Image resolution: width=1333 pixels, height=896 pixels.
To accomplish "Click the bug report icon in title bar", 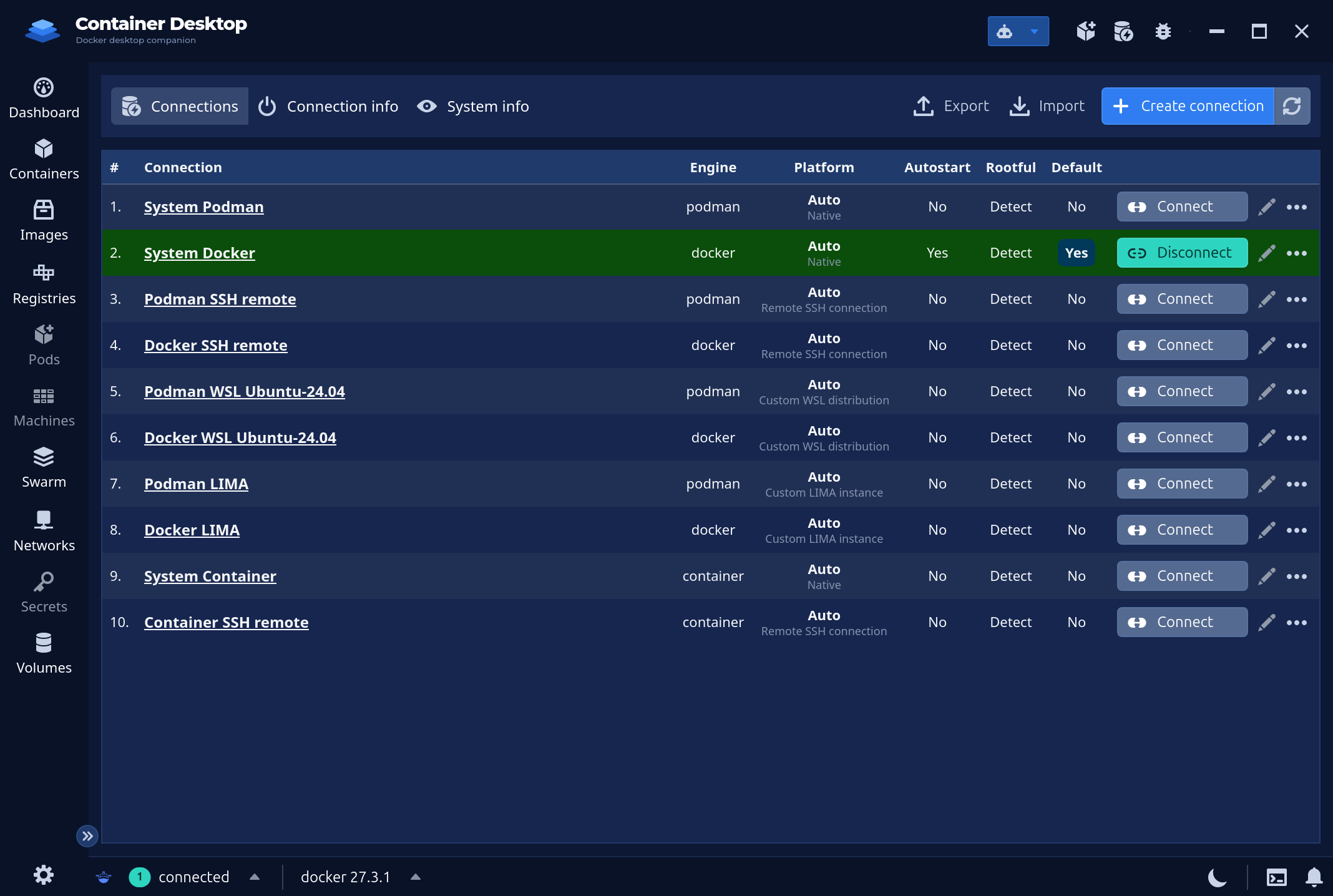I will 1163,31.
